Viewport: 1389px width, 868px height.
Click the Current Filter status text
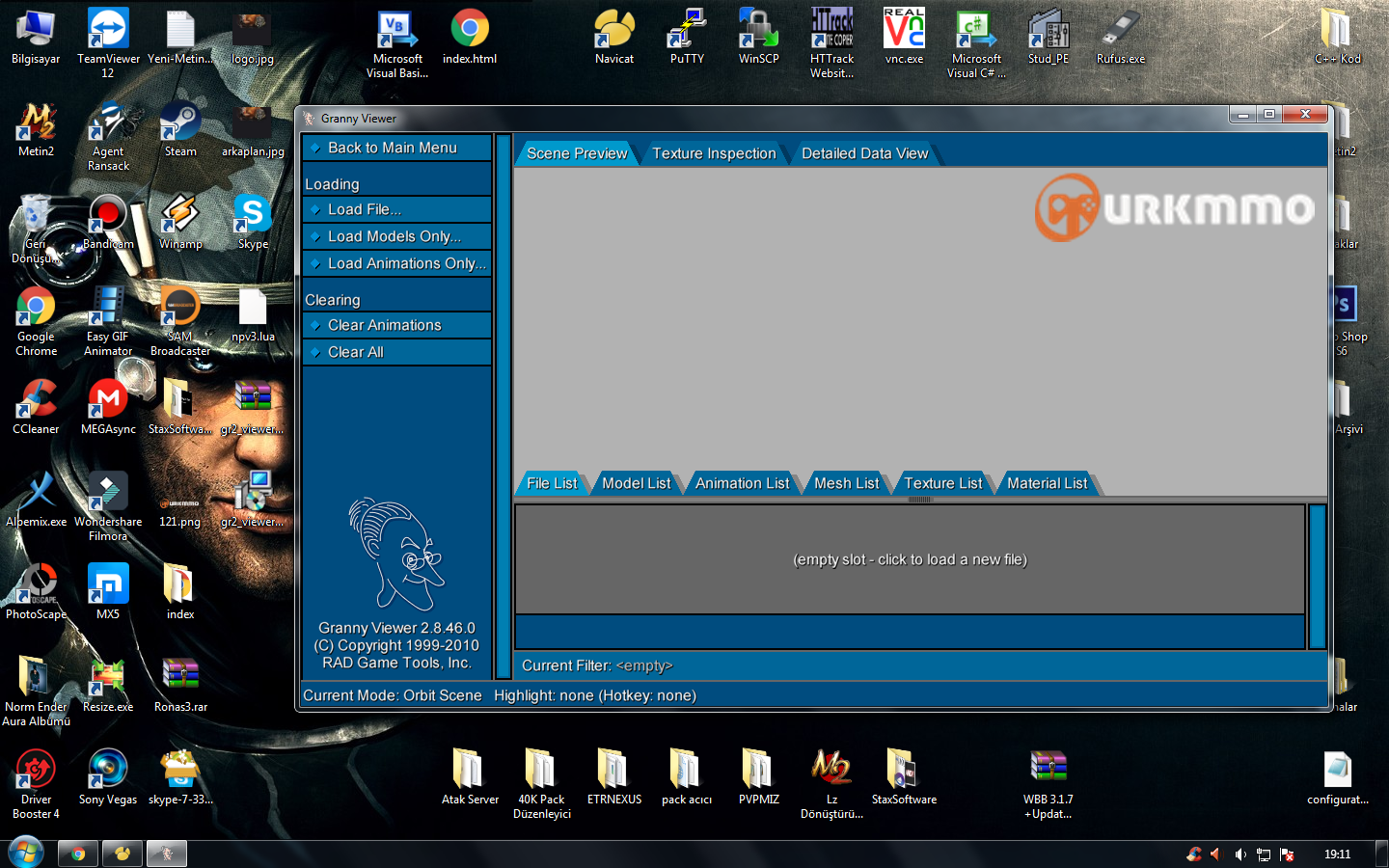coord(597,665)
